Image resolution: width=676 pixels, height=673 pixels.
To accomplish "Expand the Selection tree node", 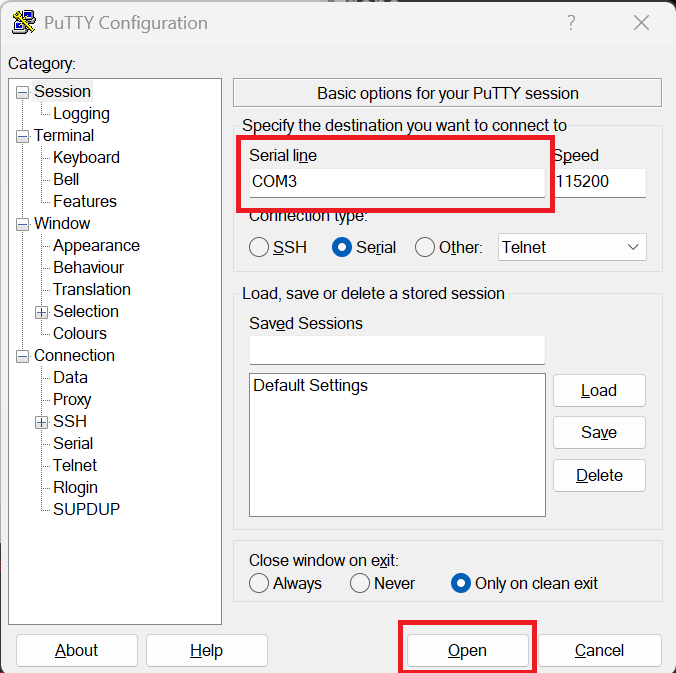I will [42, 312].
